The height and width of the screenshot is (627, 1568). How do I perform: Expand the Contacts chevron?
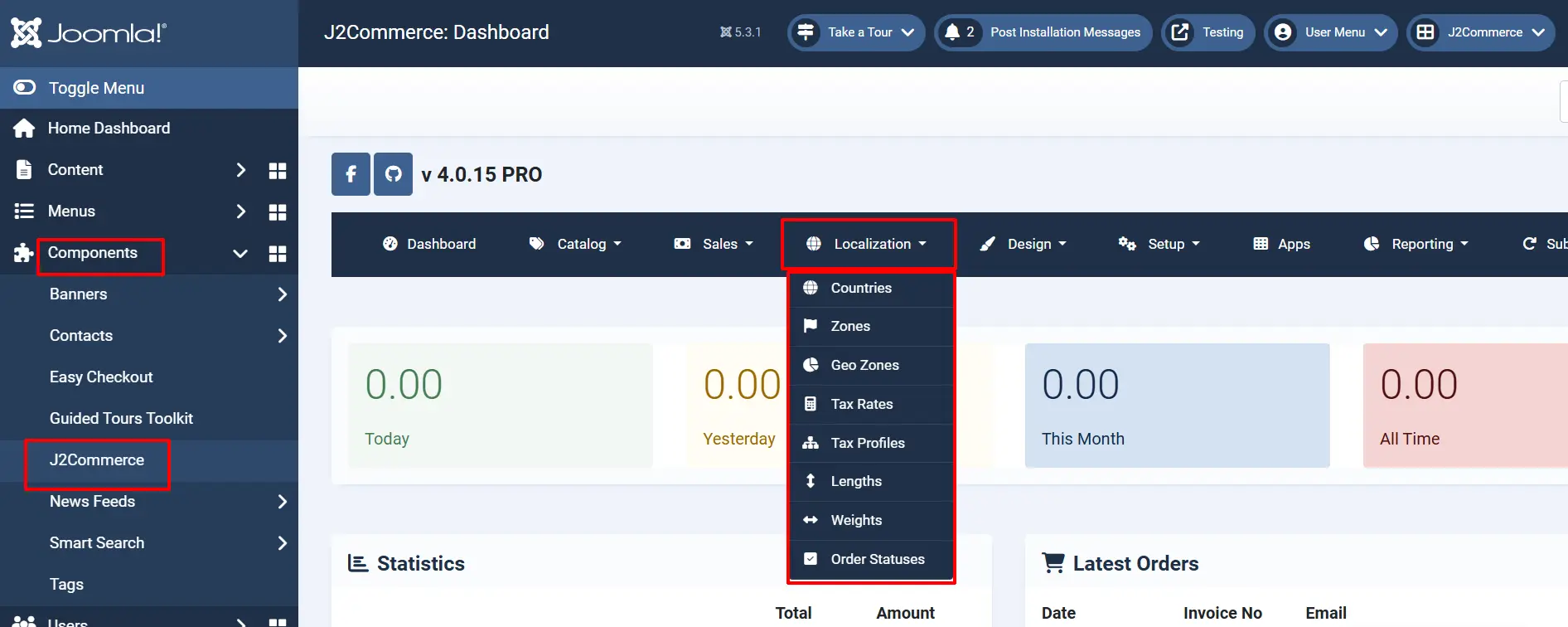coord(283,336)
